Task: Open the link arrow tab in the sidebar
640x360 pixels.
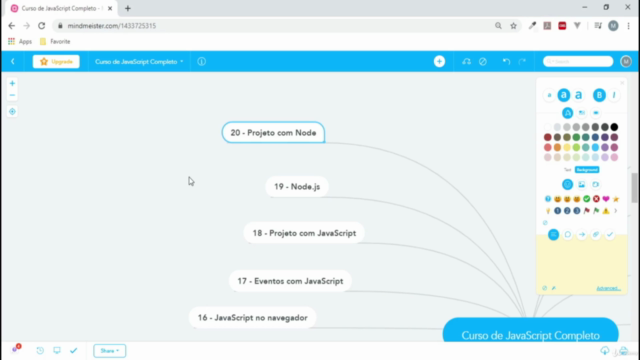Action: [x=582, y=235]
